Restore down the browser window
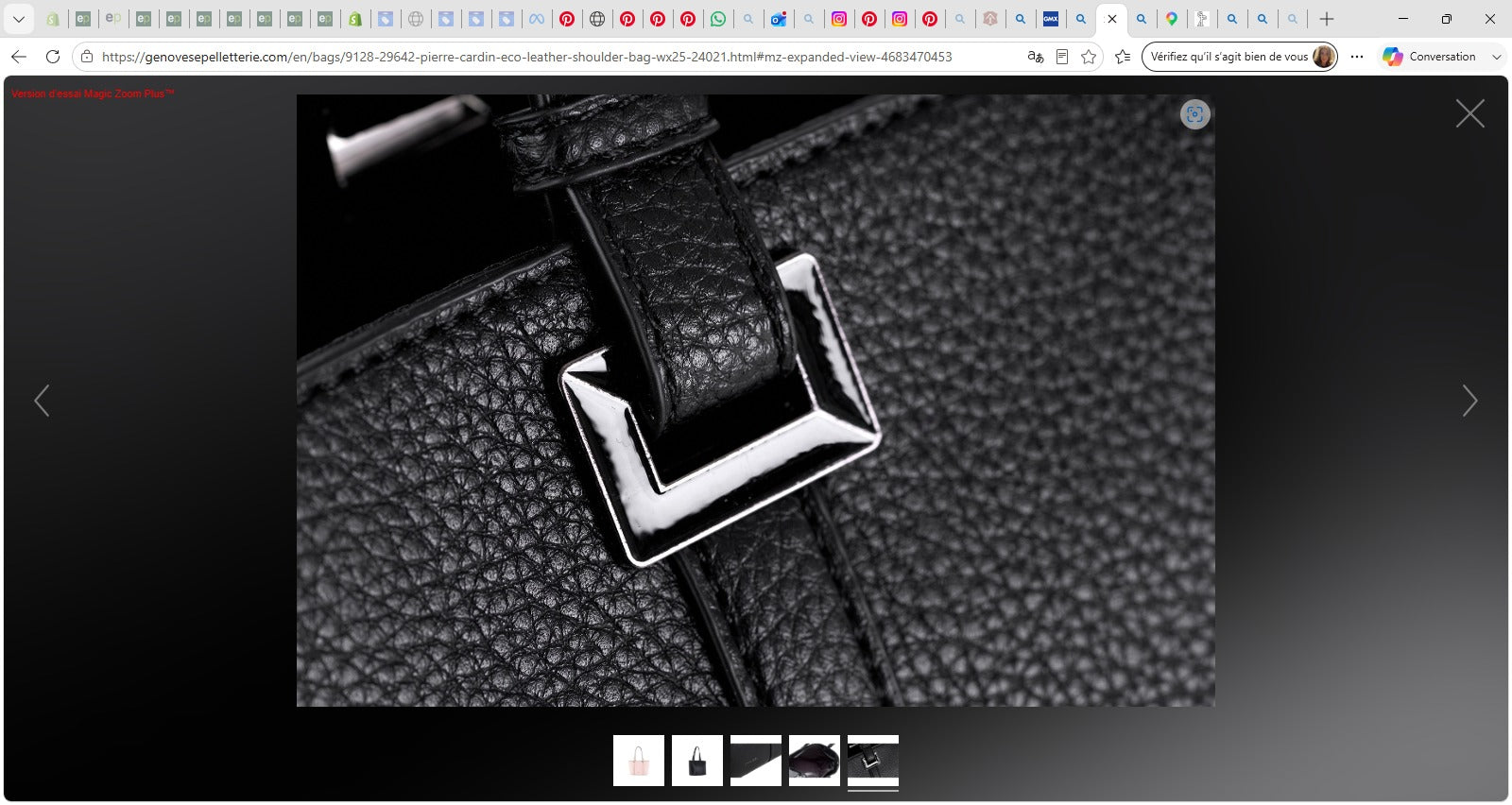 [x=1446, y=19]
